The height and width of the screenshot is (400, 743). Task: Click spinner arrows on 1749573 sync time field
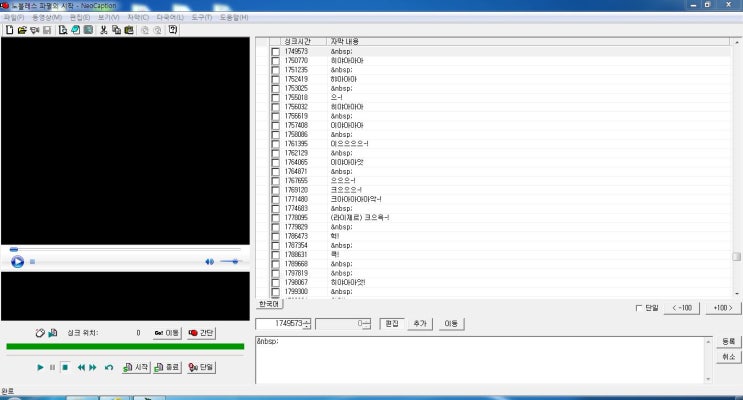click(x=307, y=324)
